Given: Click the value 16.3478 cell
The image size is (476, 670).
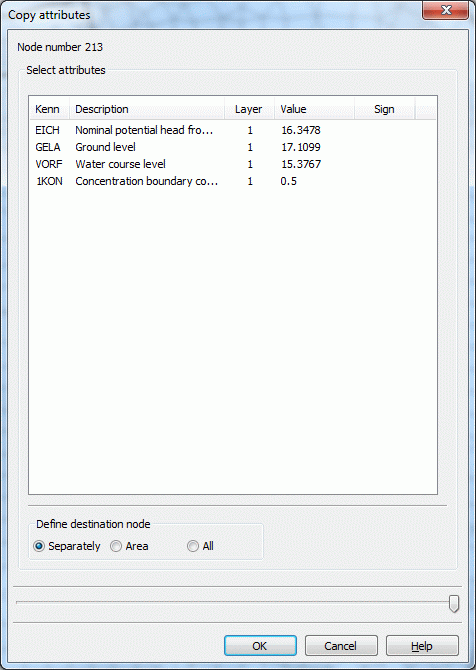Looking at the screenshot, I should pos(301,130).
